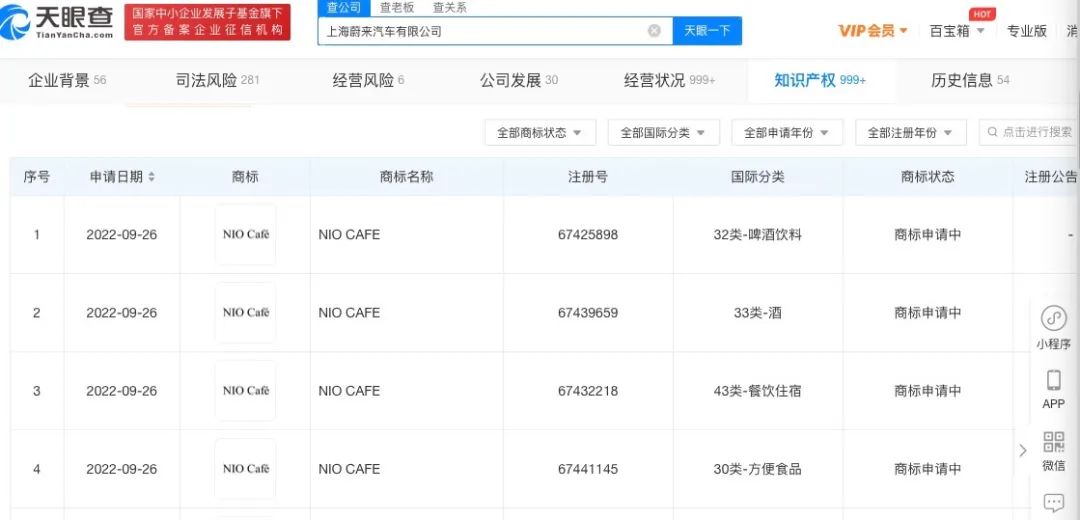Open the 司法风险 tab

point(218,81)
